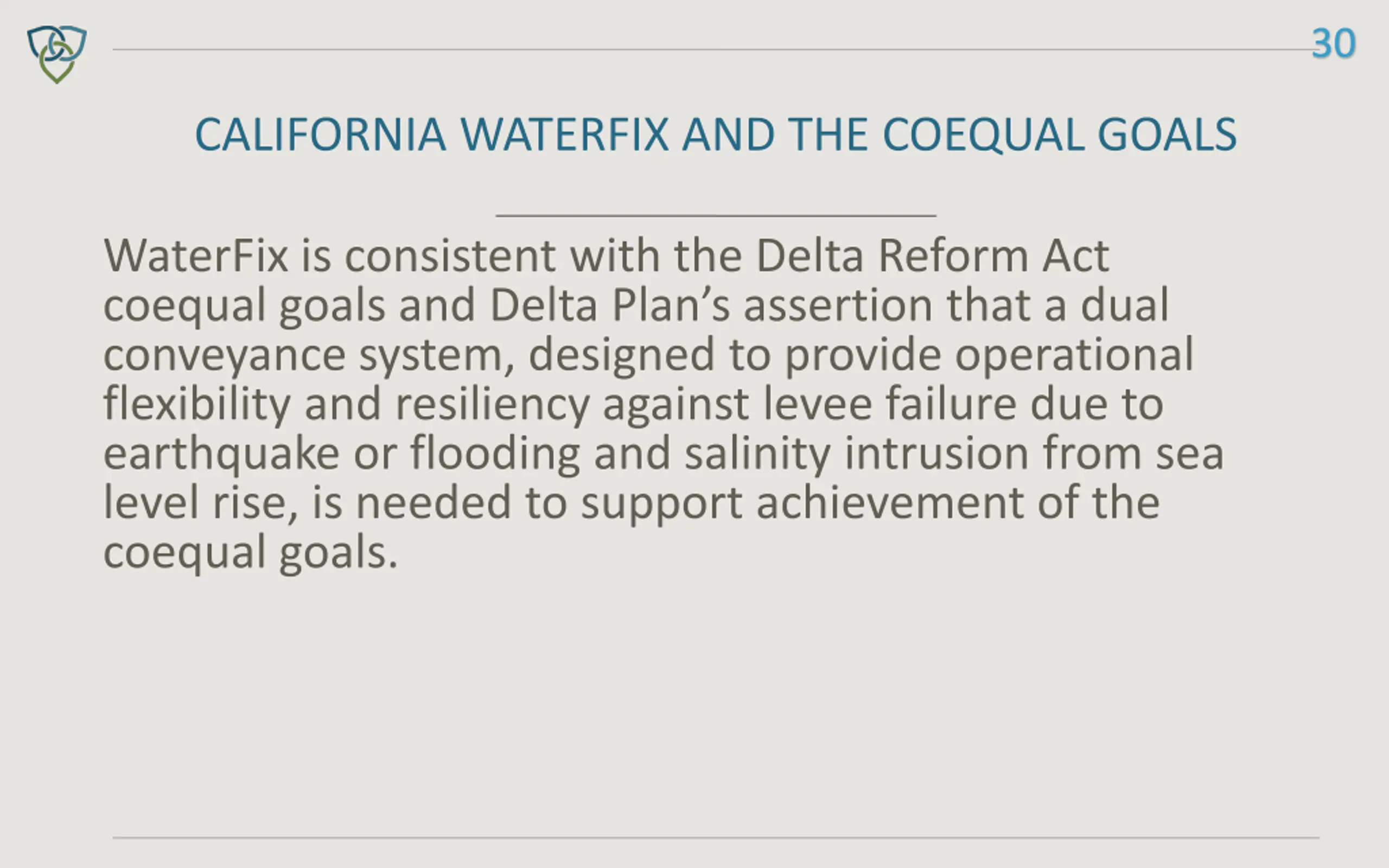The width and height of the screenshot is (1389, 868).
Task: Click the words Delta Plan's in the body text
Action: point(609,305)
